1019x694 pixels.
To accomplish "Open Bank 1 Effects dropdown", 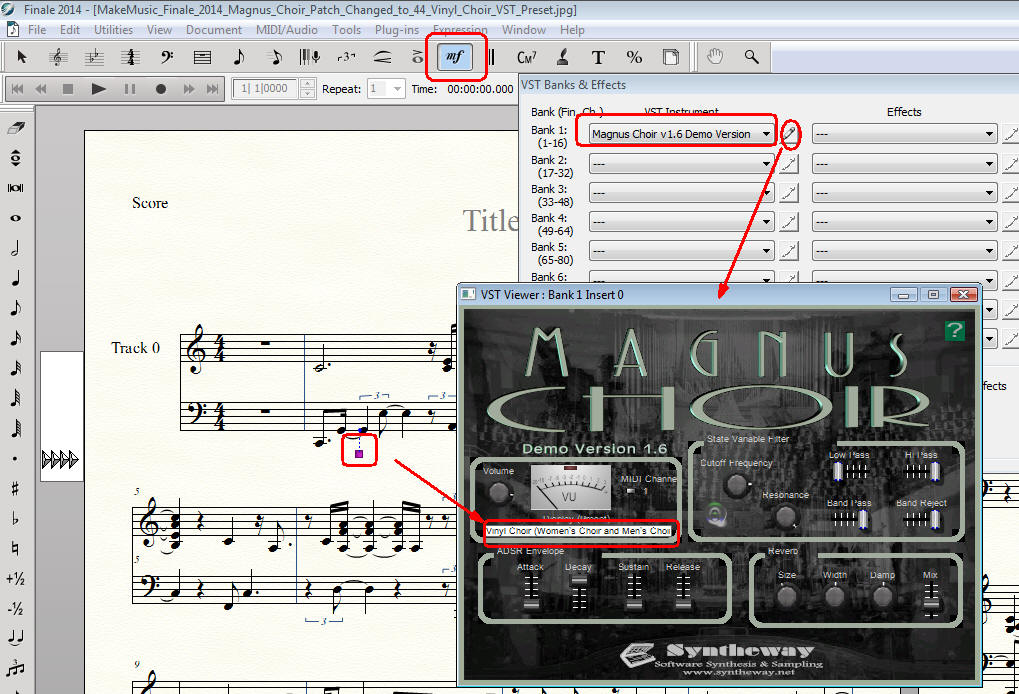I will (904, 135).
